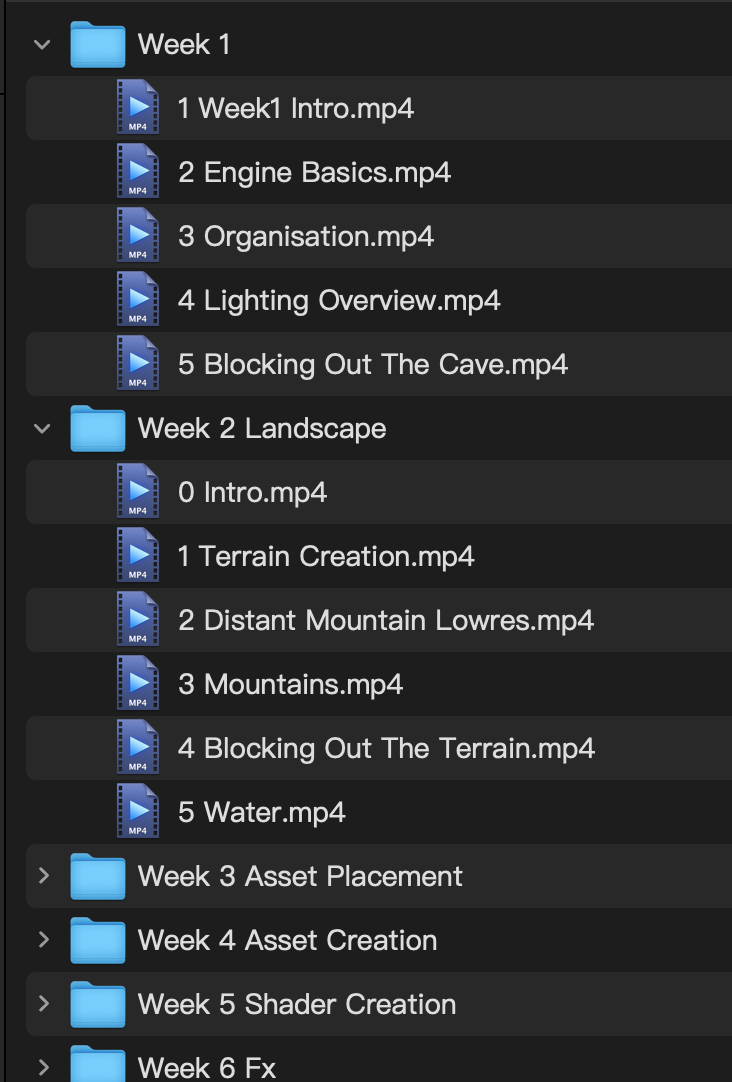Image resolution: width=732 pixels, height=1082 pixels.
Task: Expand the Week 3 Asset Placement folder
Action: coord(42,876)
